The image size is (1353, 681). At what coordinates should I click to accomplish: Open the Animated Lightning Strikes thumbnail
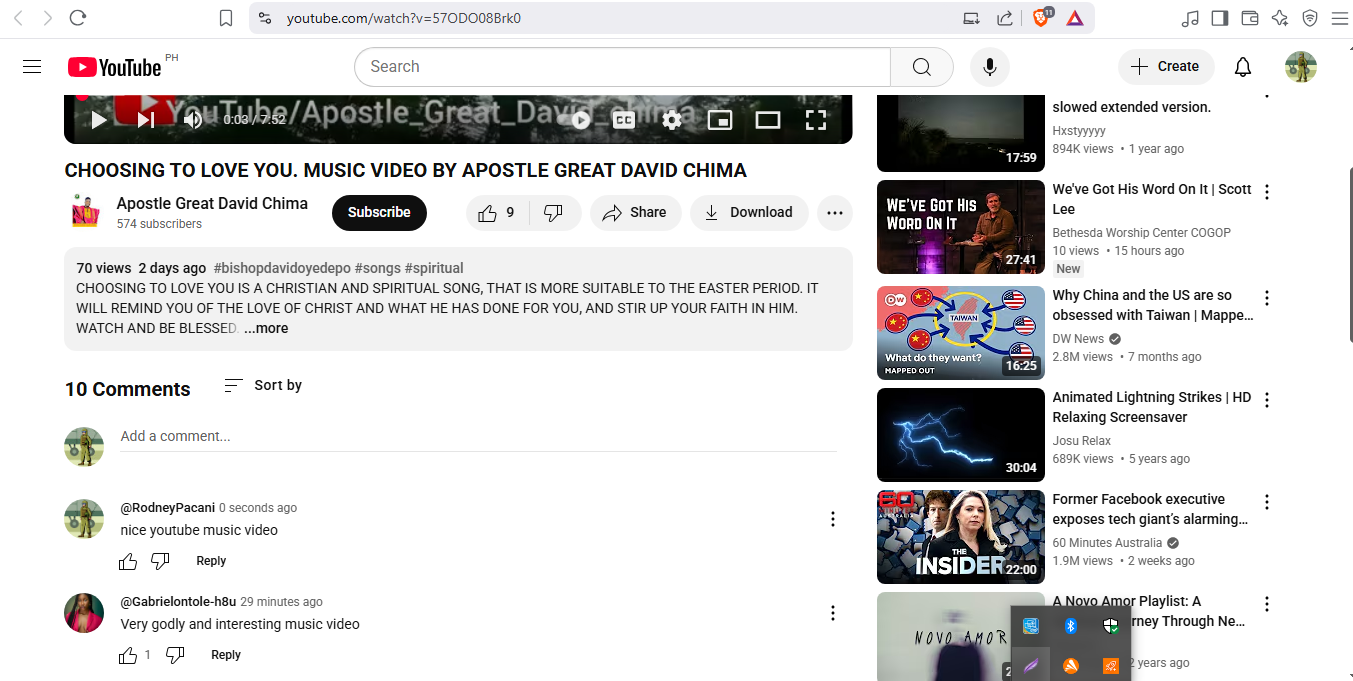point(960,435)
